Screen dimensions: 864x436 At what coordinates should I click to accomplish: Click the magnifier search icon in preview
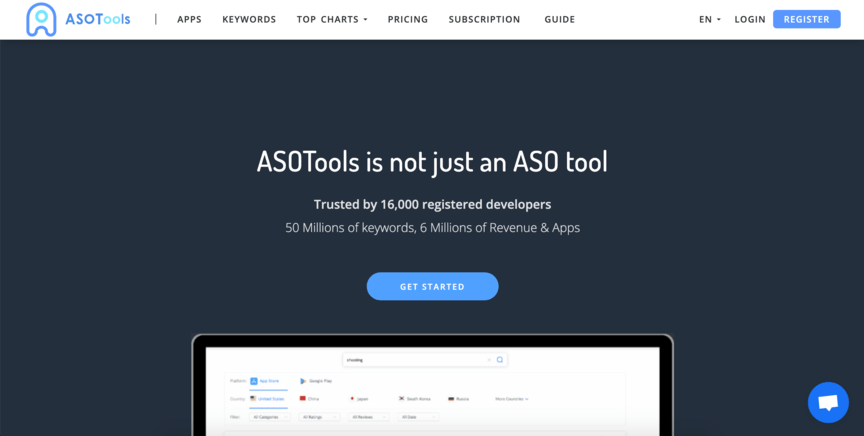point(500,360)
